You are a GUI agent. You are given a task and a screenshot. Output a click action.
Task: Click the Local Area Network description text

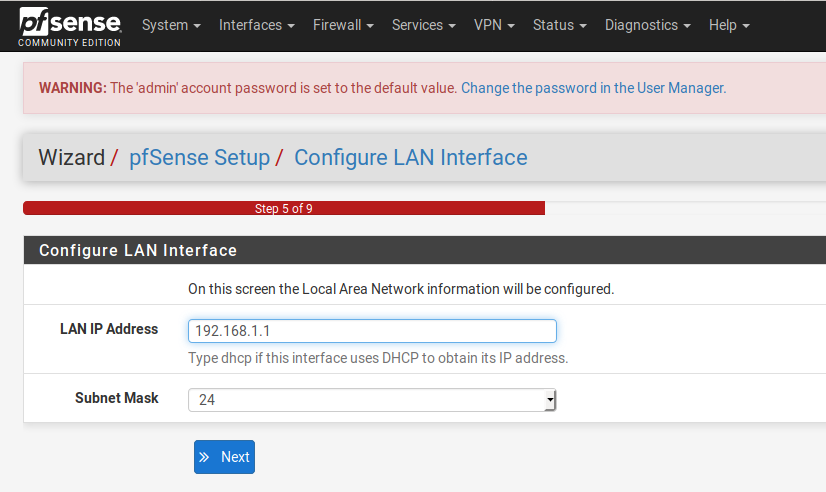[401, 289]
